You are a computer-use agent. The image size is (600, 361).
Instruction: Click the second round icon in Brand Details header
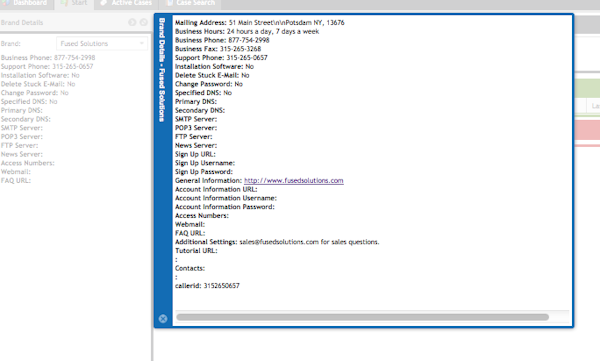click(143, 22)
